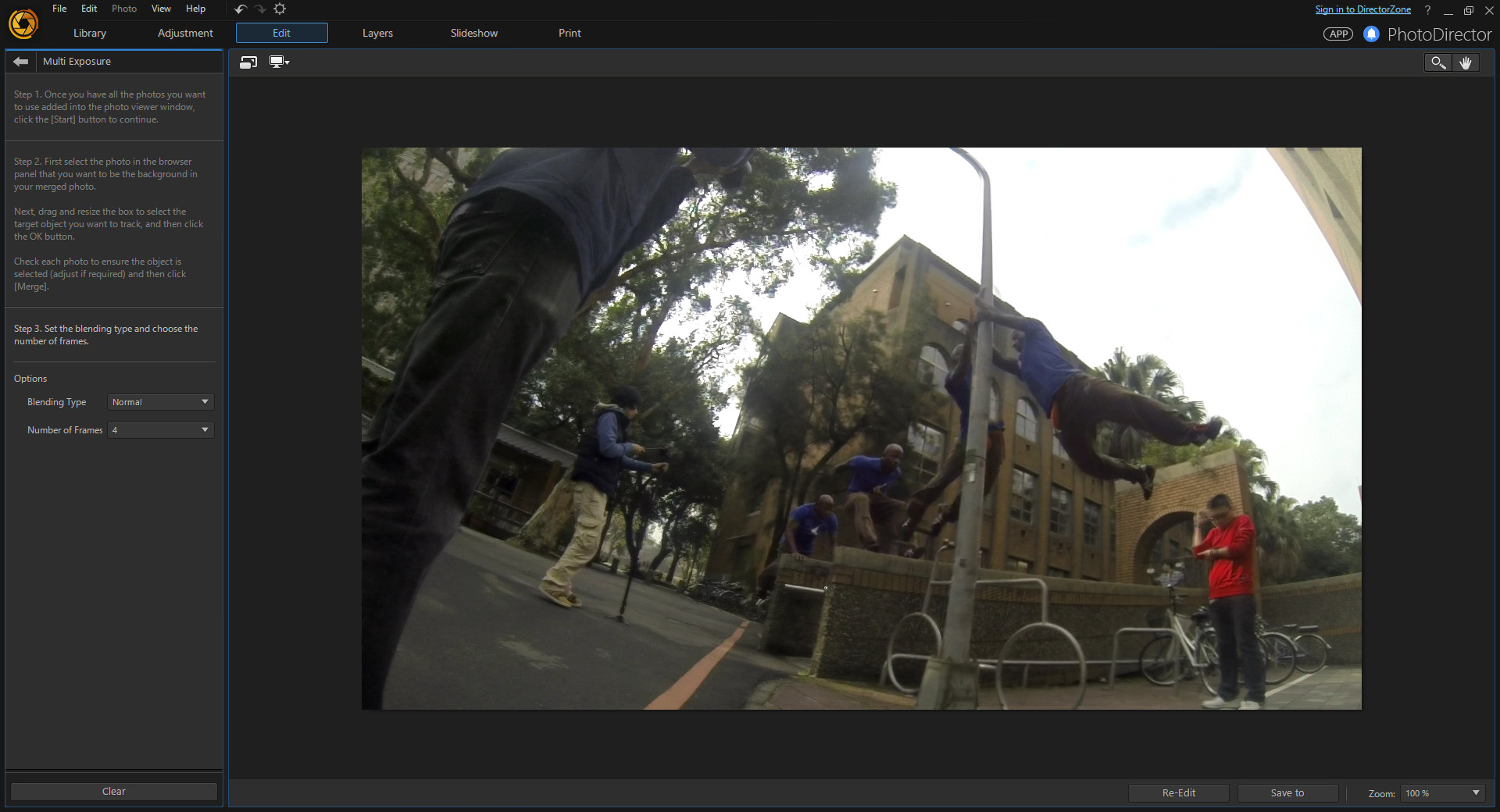This screenshot has width=1500, height=812.
Task: Click the PhotoDirector logo icon
Action: 23,23
